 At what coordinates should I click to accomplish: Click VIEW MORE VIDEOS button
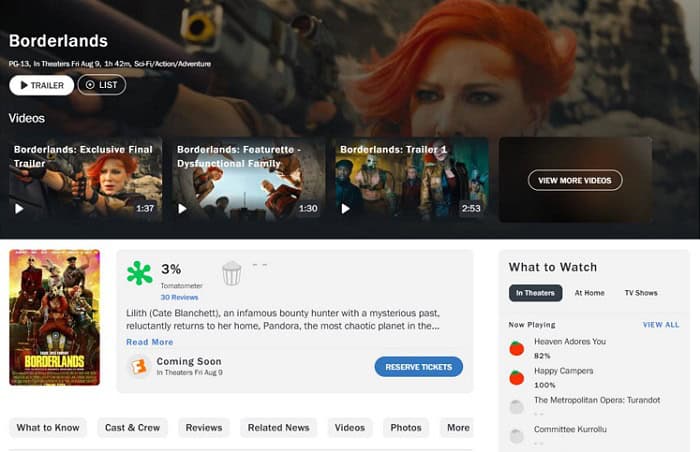point(575,180)
